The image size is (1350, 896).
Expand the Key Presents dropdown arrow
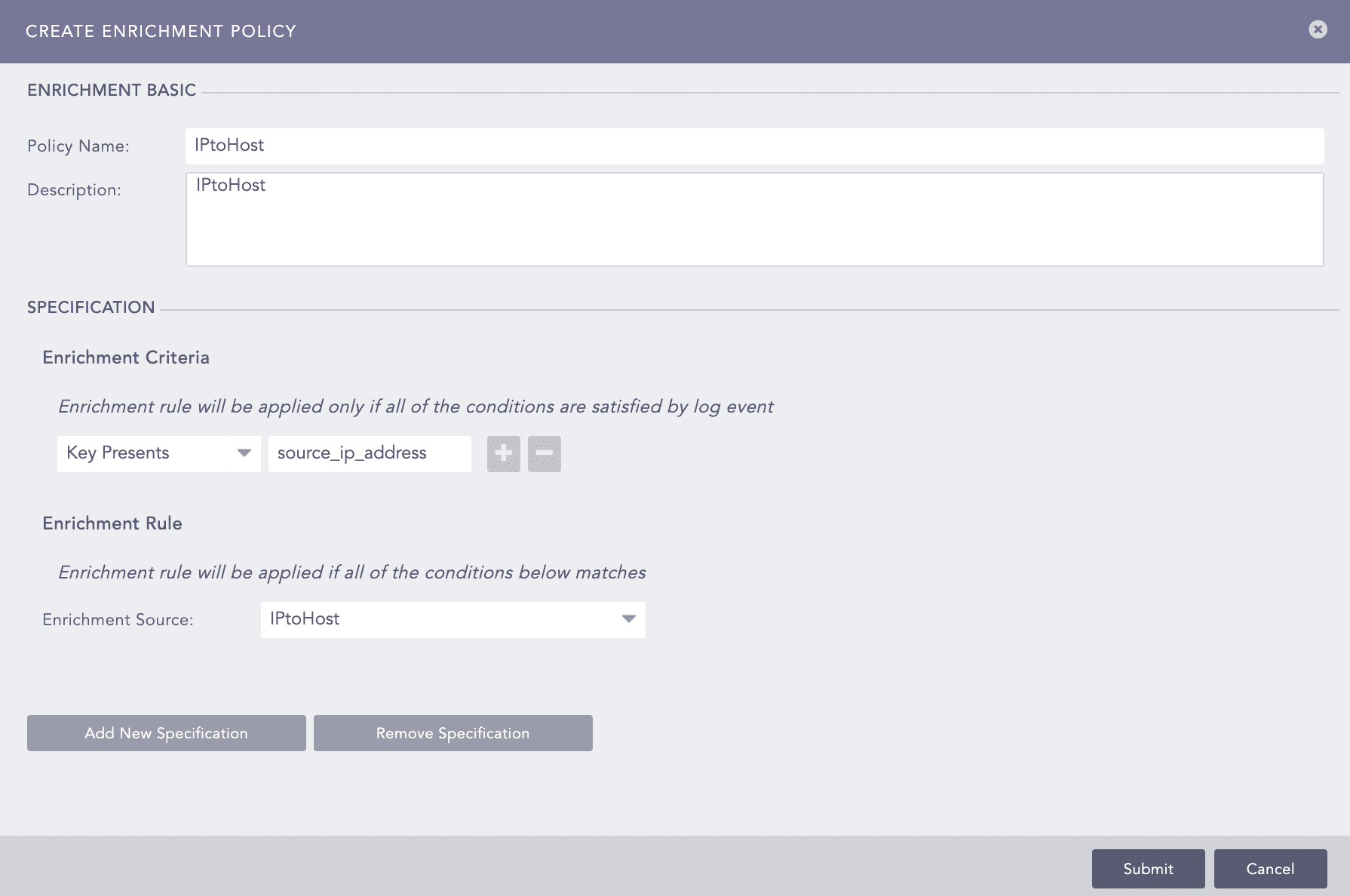(x=244, y=453)
